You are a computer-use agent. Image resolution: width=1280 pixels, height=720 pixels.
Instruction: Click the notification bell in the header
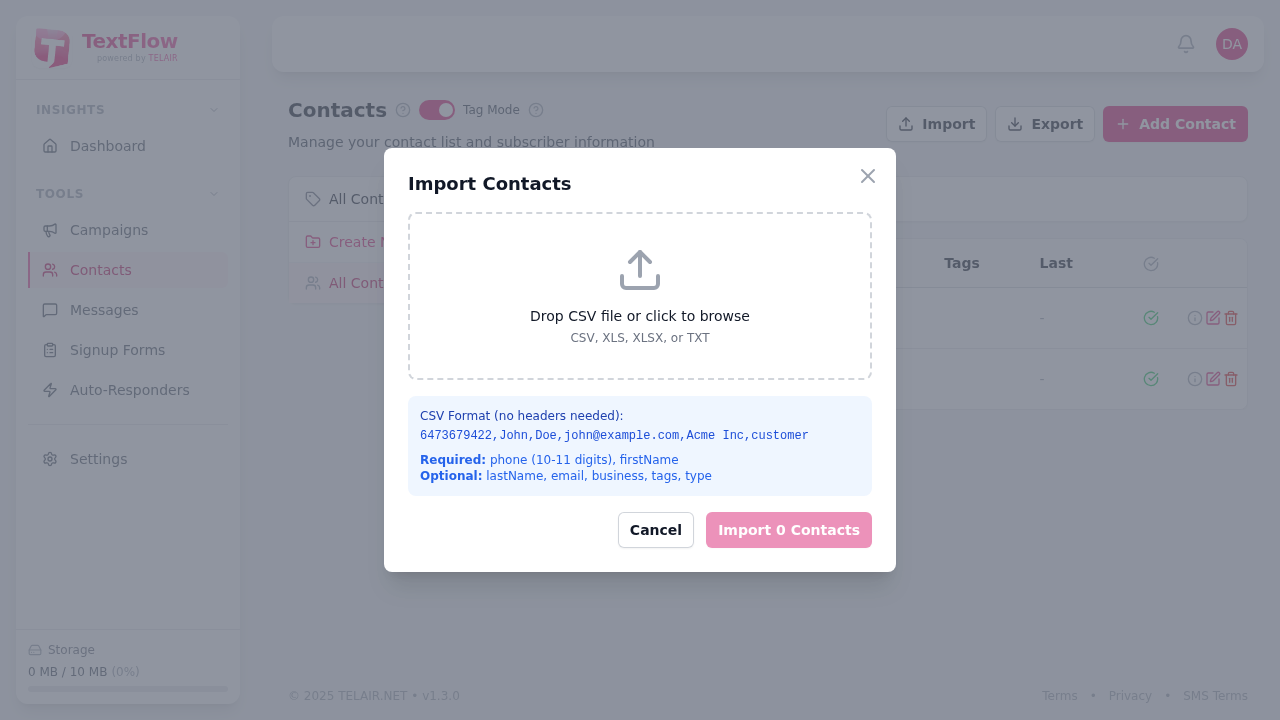(x=1186, y=44)
